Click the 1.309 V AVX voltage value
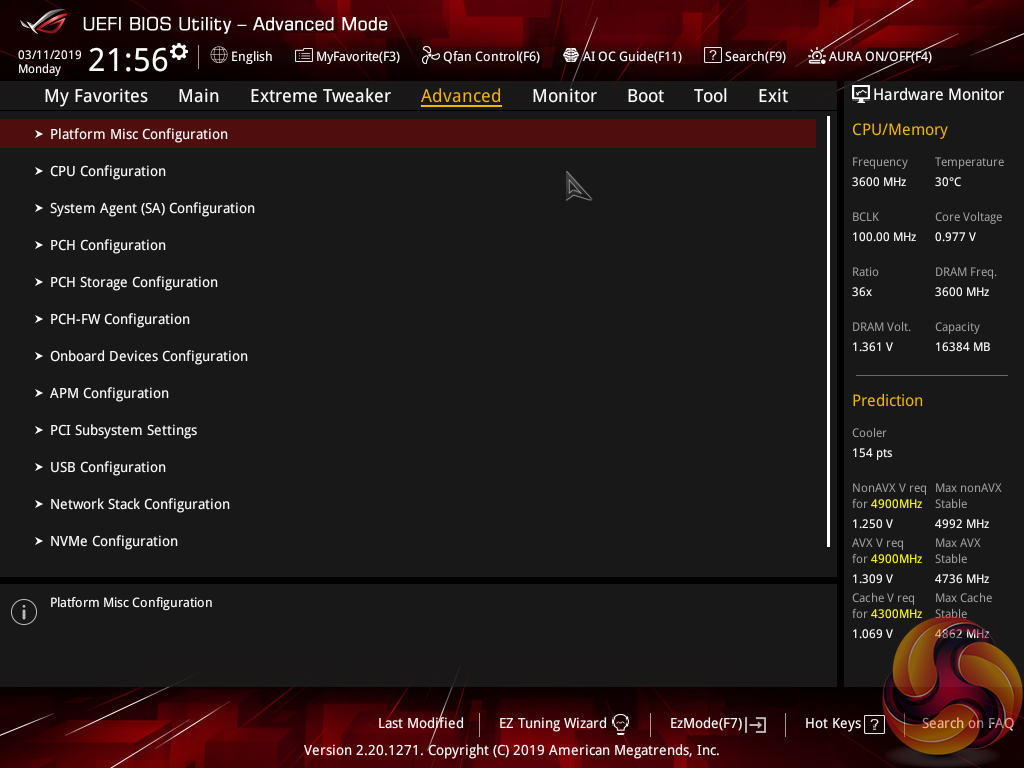The width and height of the screenshot is (1024, 768). (x=872, y=579)
